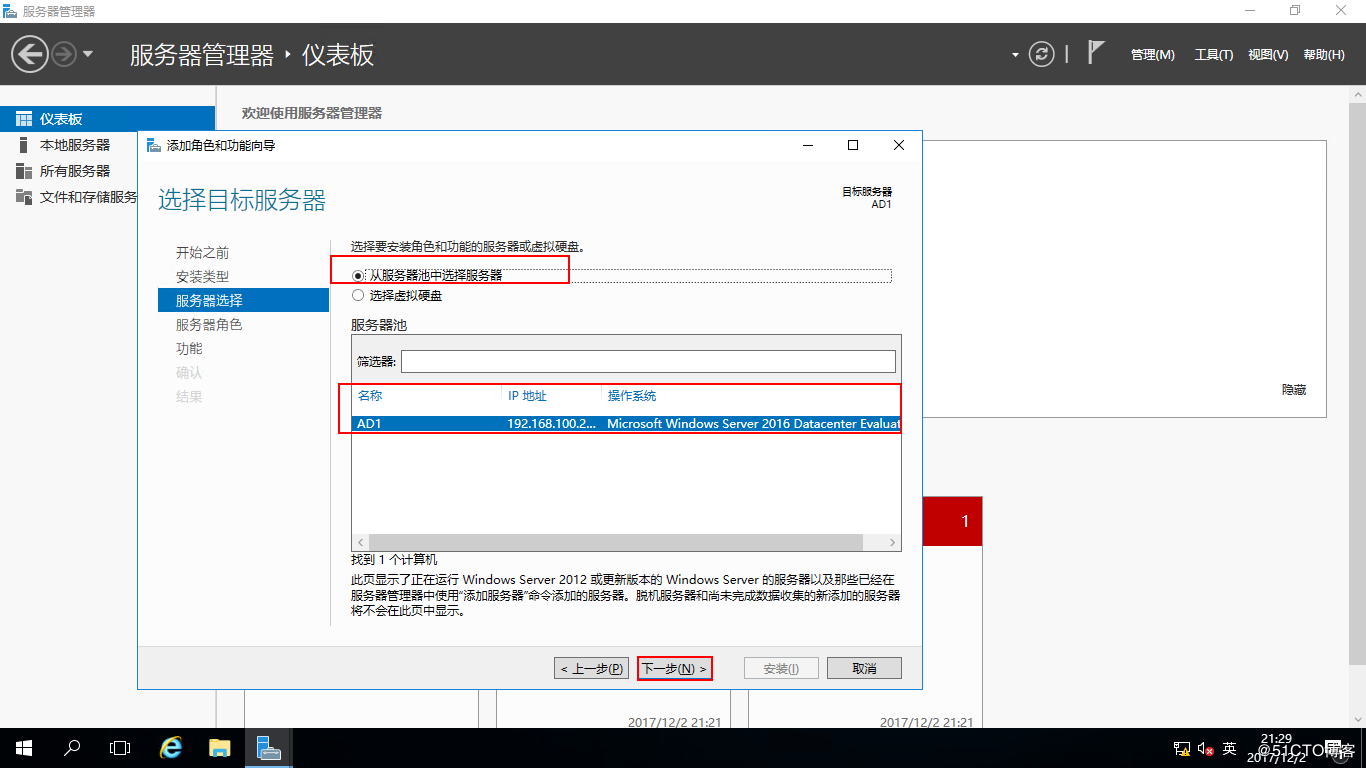
Task: Click the horizontal scrollbar of the server pool
Action: (616, 542)
